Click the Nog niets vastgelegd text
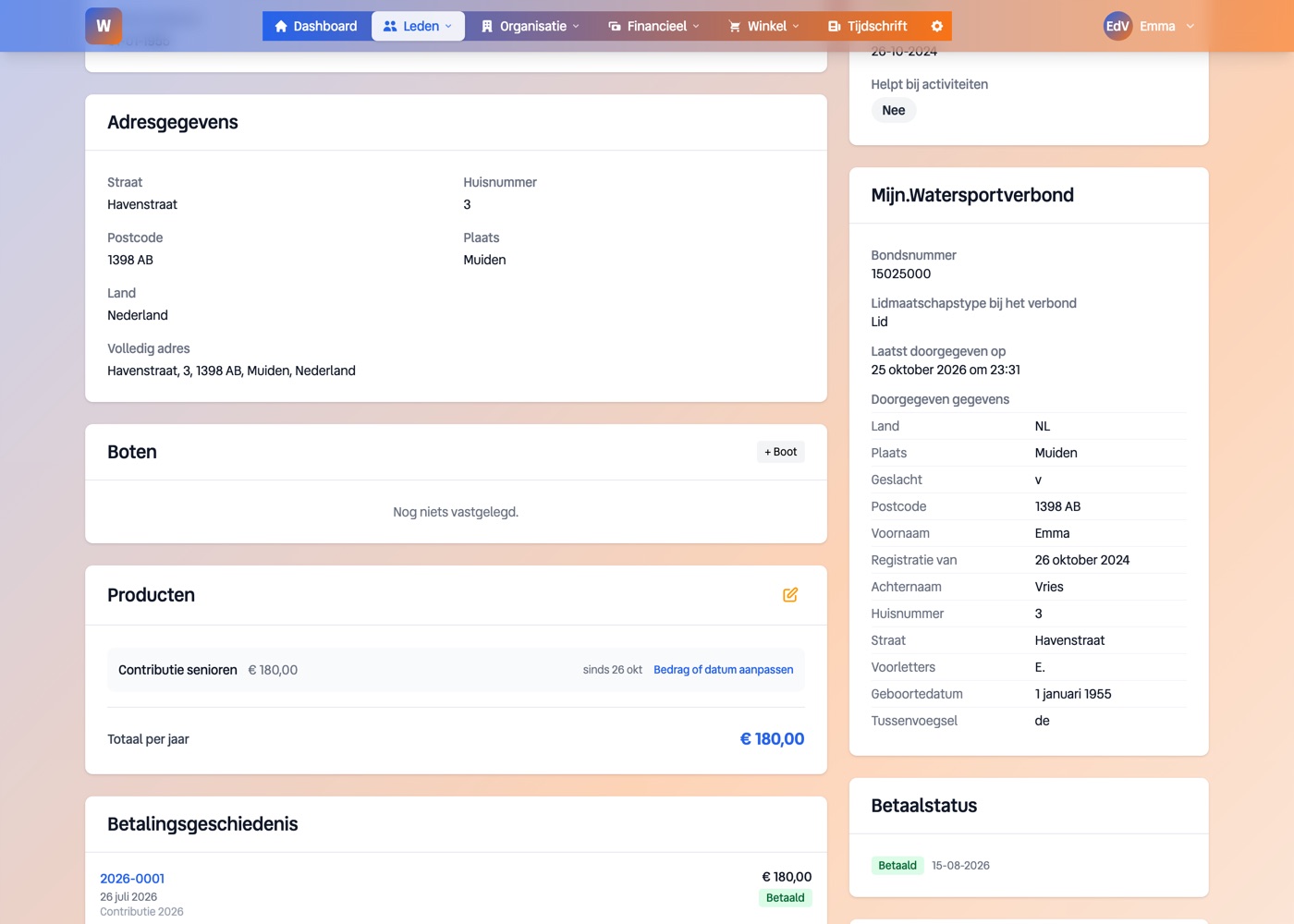The height and width of the screenshot is (924, 1294). [456, 512]
